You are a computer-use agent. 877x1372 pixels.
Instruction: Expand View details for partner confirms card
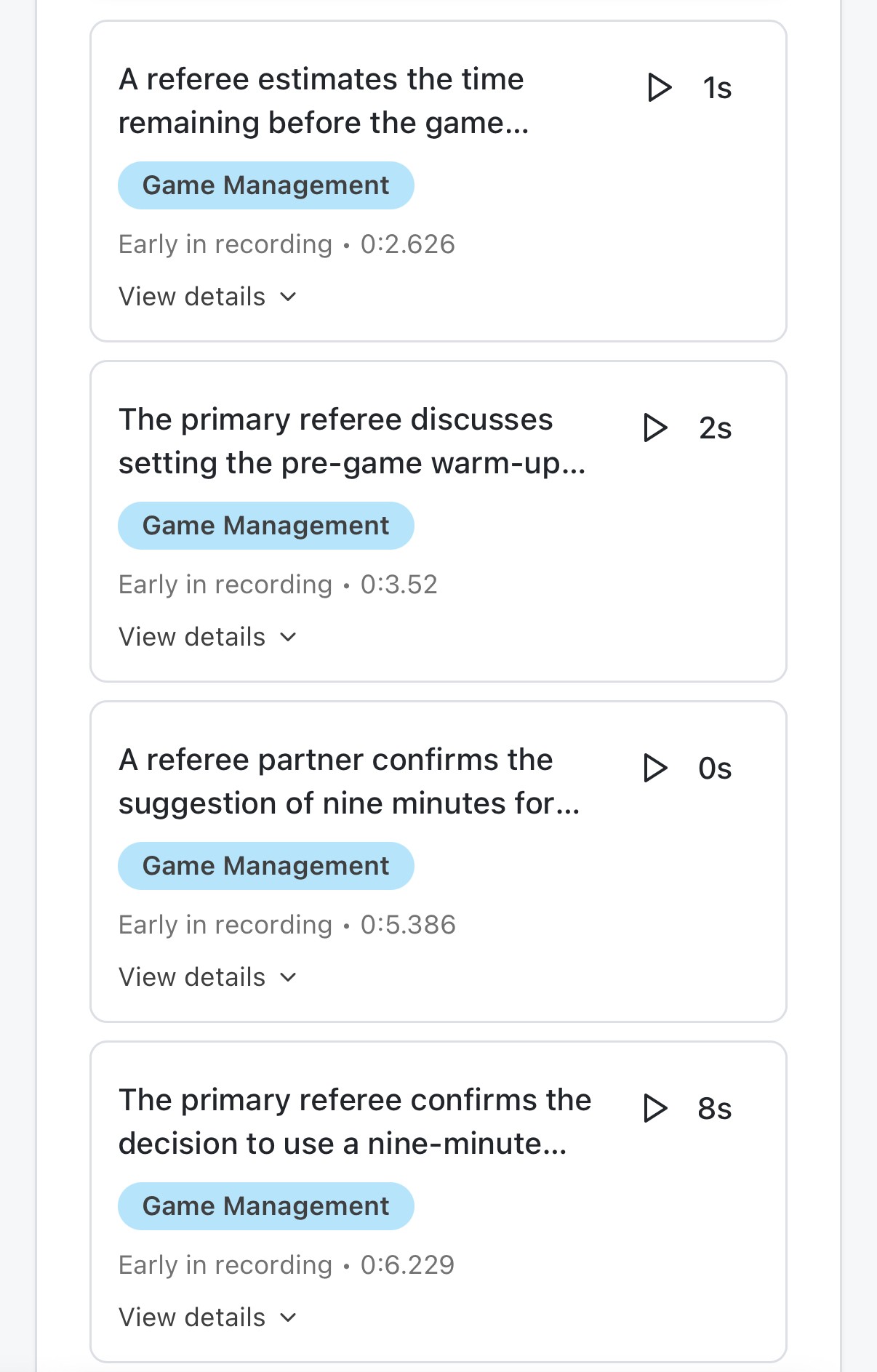coord(207,977)
